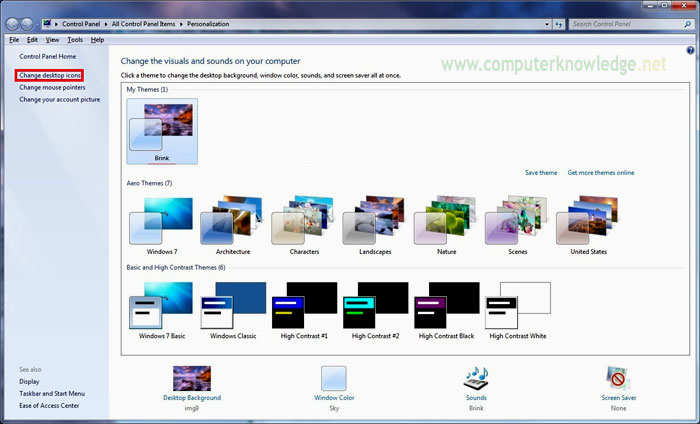Open Taskbar and Start Menu link
The image size is (700, 424).
pos(52,394)
